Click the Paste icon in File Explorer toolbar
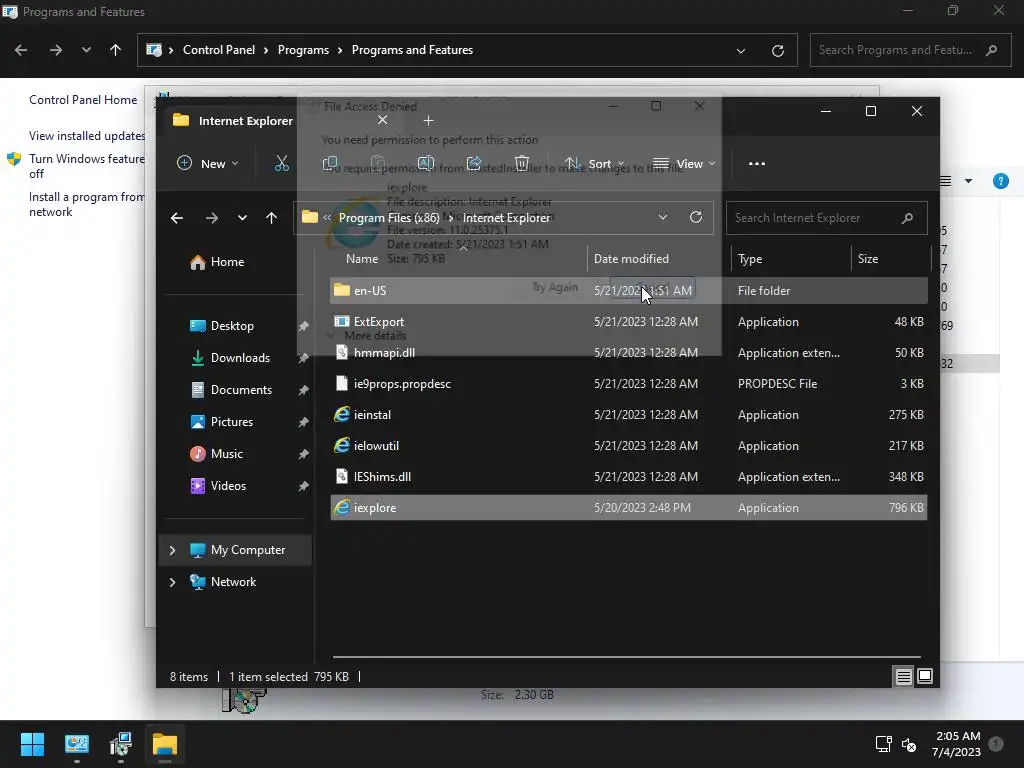Viewport: 1024px width, 768px height. (x=377, y=163)
